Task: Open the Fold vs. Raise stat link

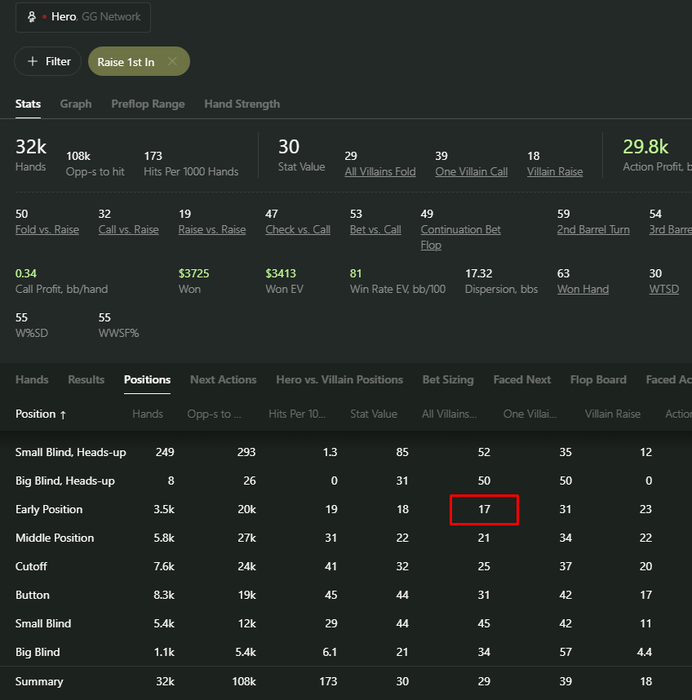Action: tap(47, 230)
